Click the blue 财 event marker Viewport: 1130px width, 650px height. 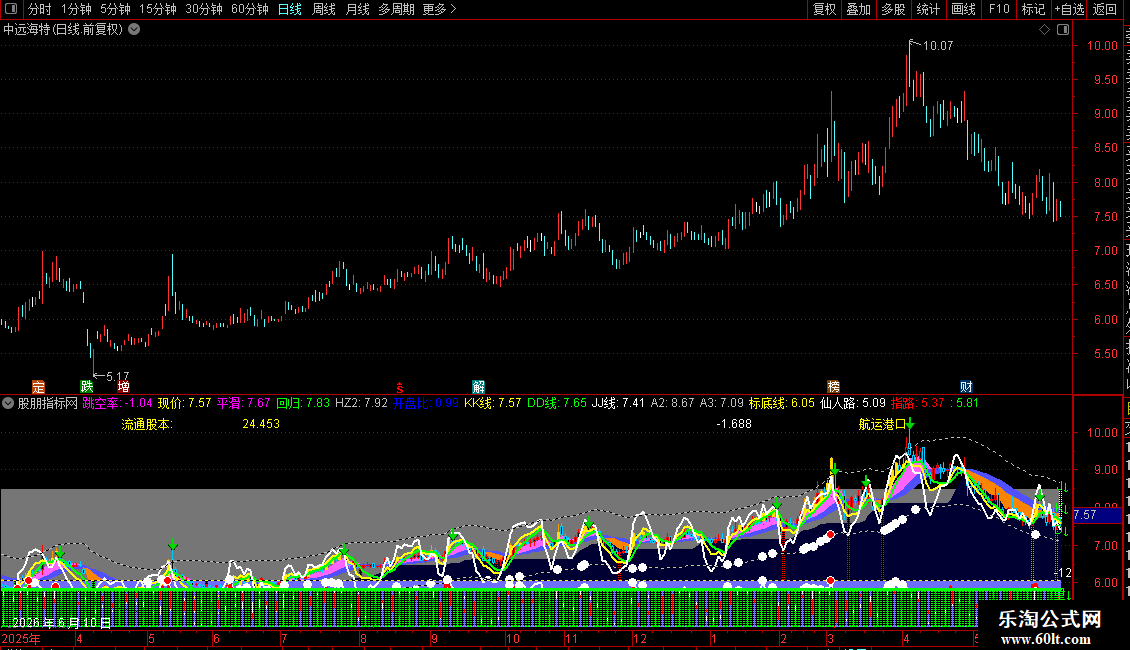pos(966,387)
